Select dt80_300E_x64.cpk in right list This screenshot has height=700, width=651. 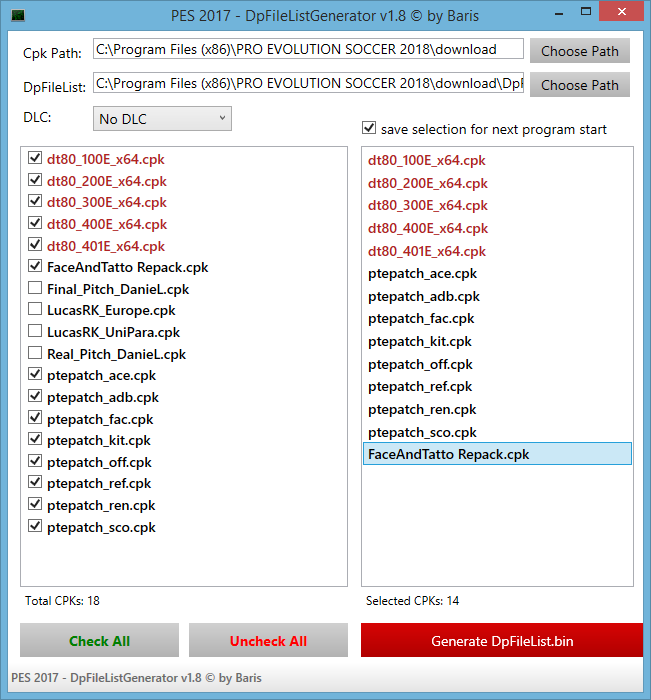(x=497, y=205)
